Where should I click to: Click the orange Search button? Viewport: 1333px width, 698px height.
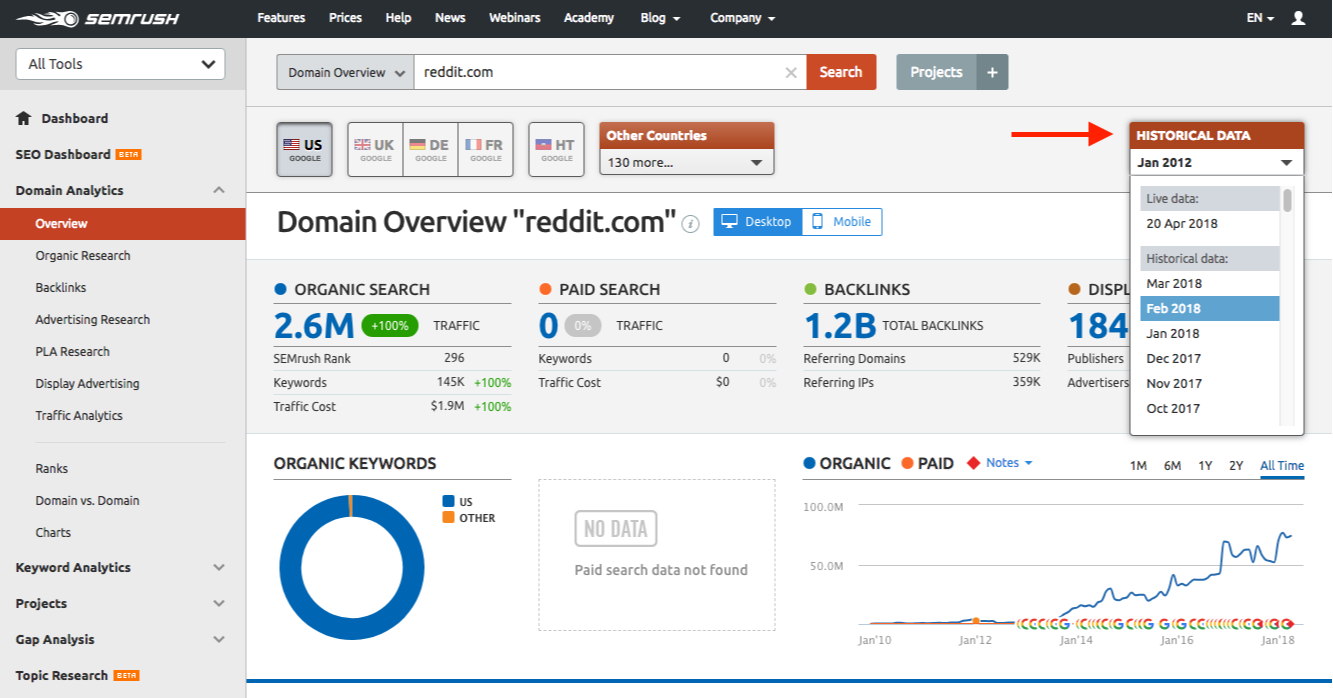point(841,72)
